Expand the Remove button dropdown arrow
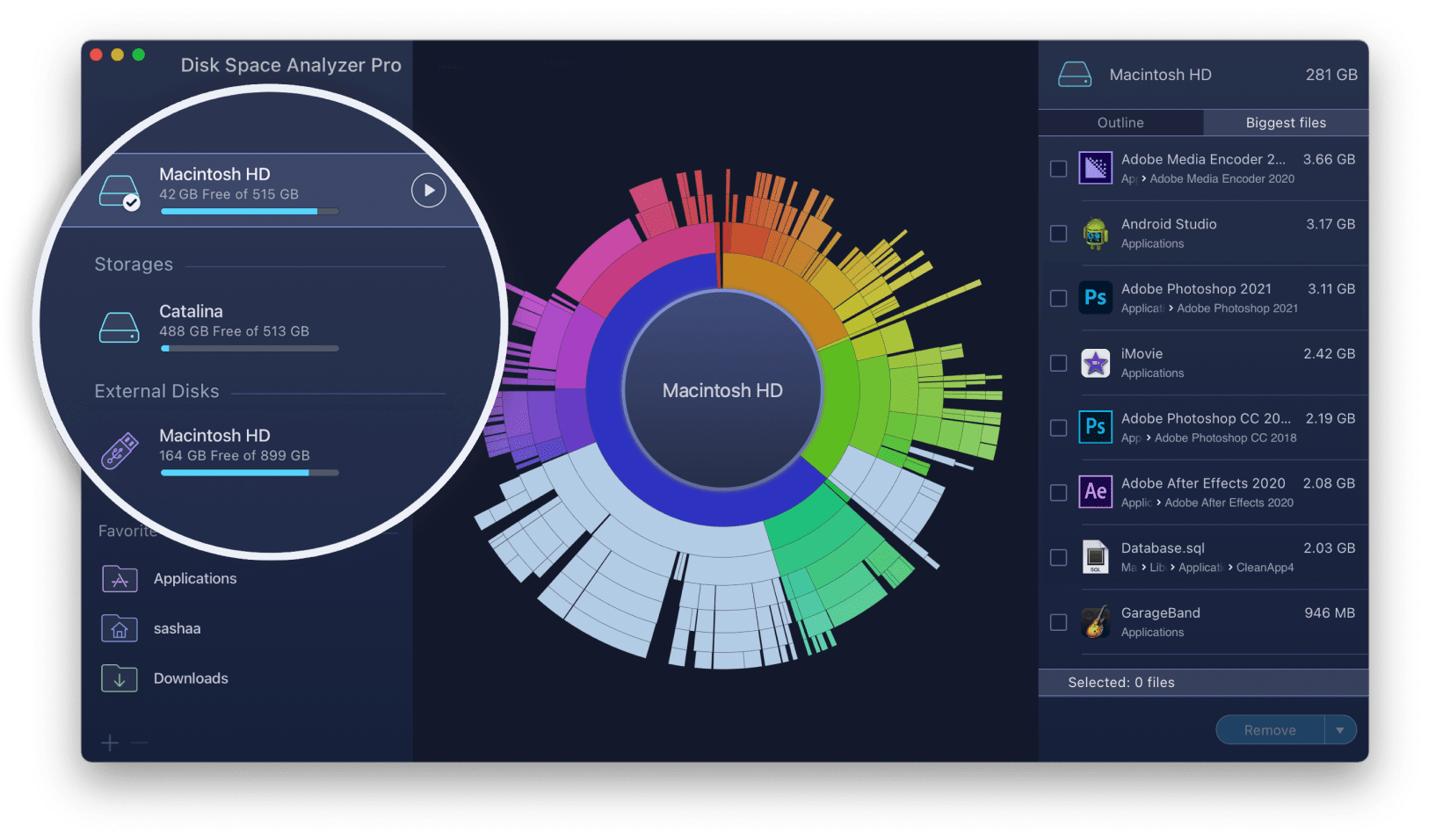This screenshot has height=840, width=1450. (1339, 730)
